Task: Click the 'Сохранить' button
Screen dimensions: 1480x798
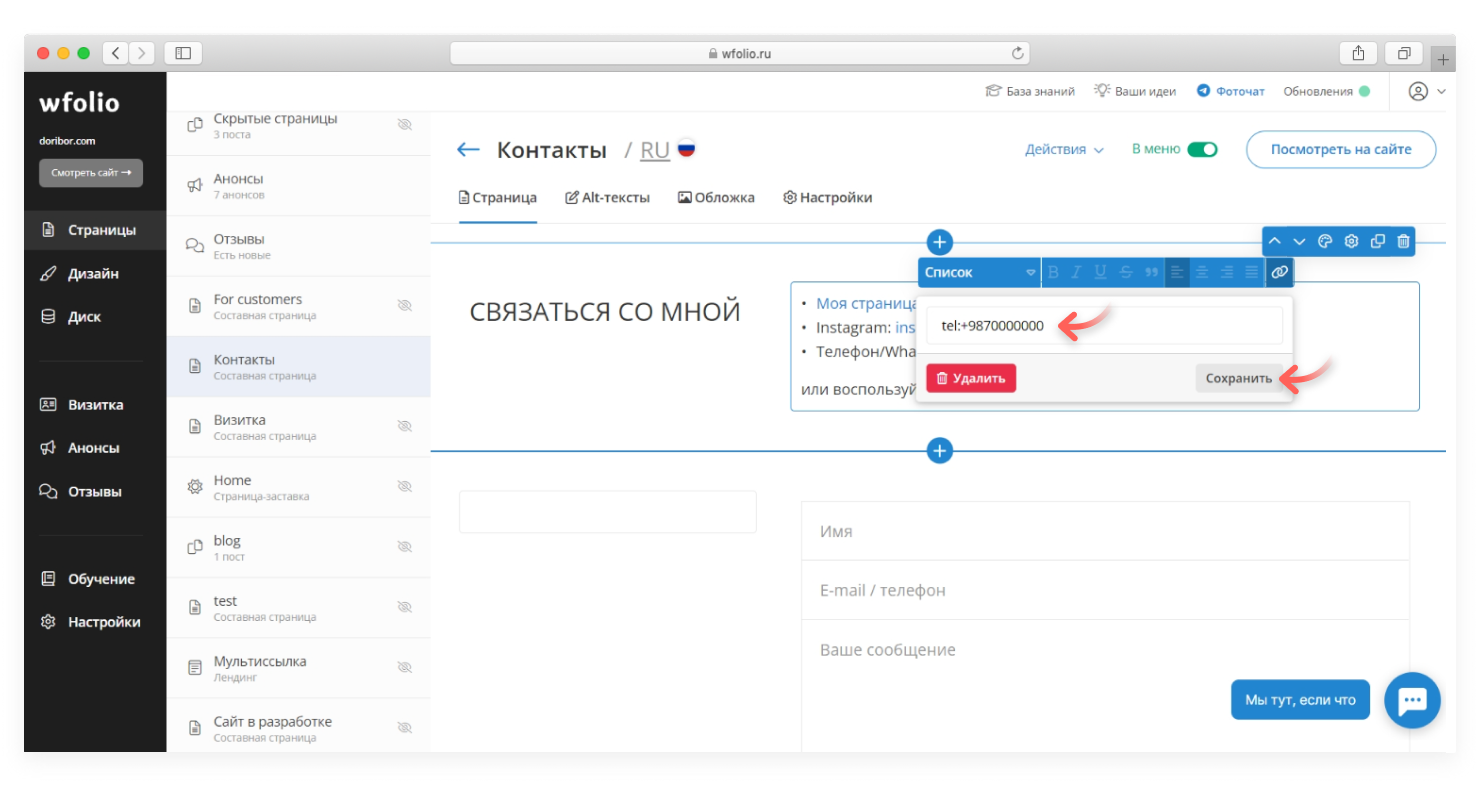Action: (x=1238, y=378)
